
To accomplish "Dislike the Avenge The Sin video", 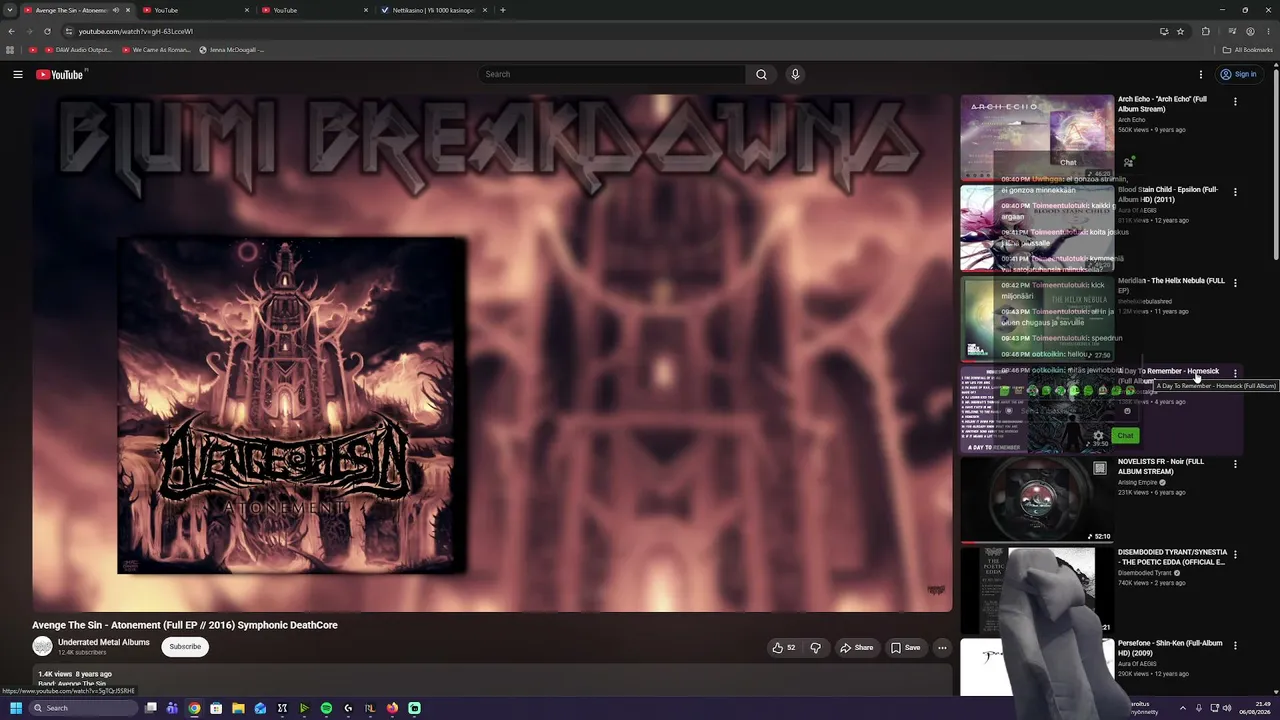I will click(x=815, y=647).
